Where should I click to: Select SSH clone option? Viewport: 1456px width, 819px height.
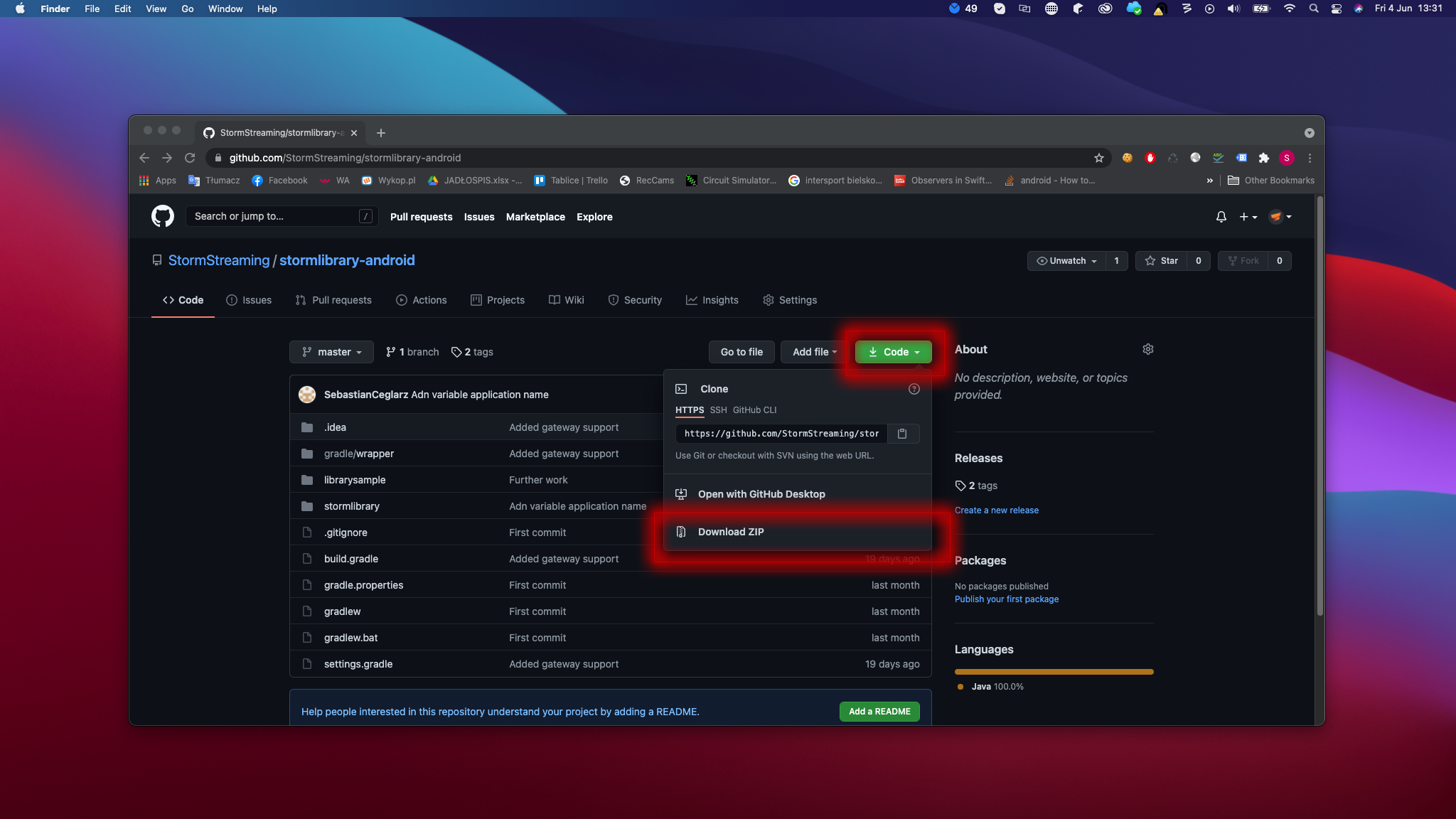[718, 410]
